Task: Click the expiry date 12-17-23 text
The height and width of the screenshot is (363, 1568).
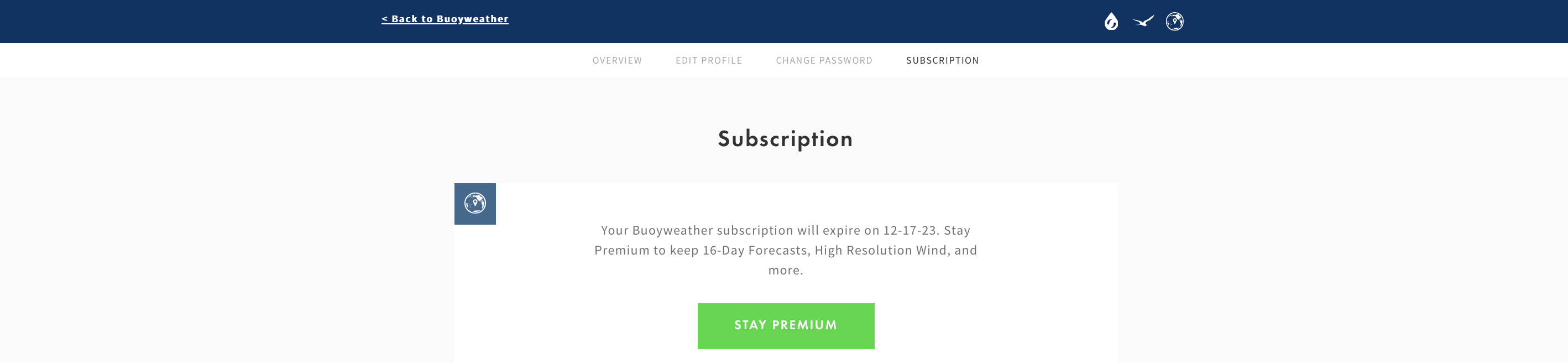Action: point(910,230)
